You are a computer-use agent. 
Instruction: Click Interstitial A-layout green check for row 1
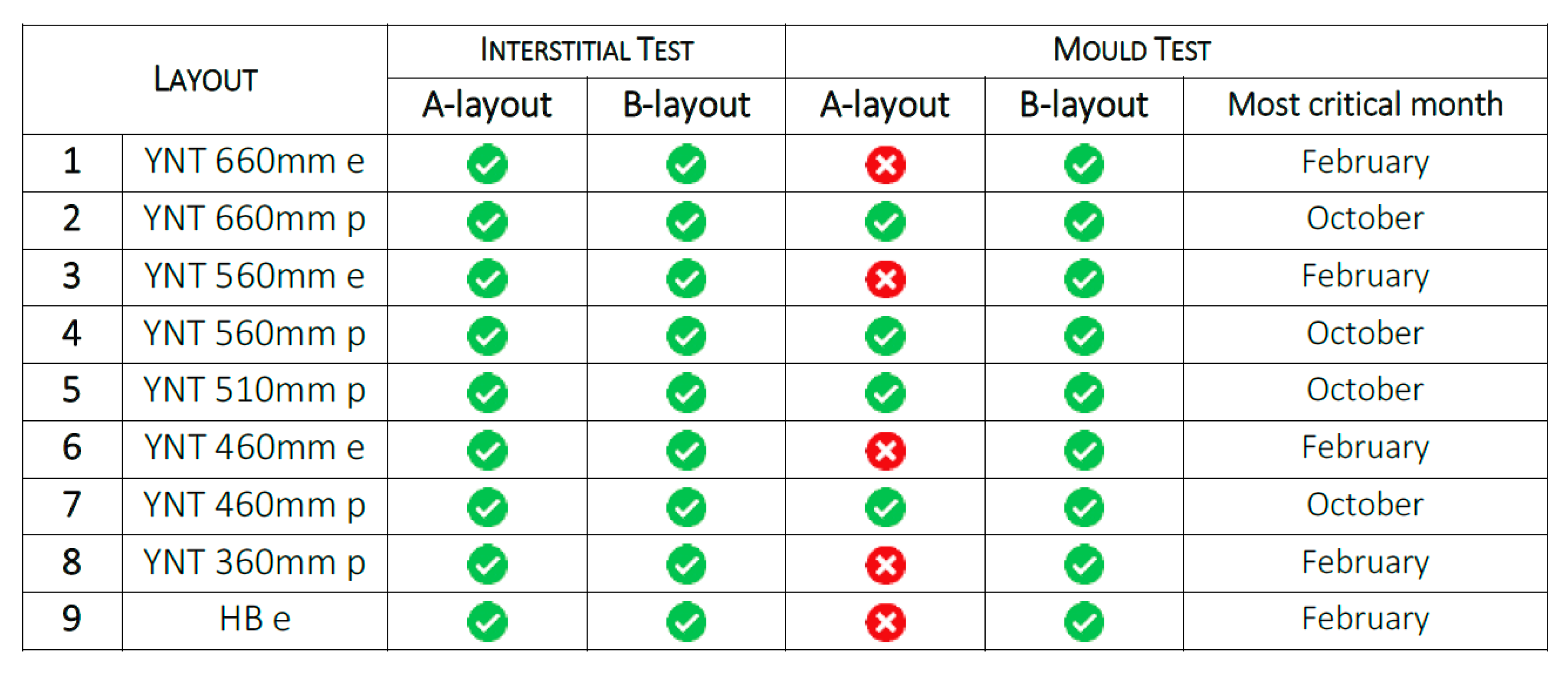487,164
